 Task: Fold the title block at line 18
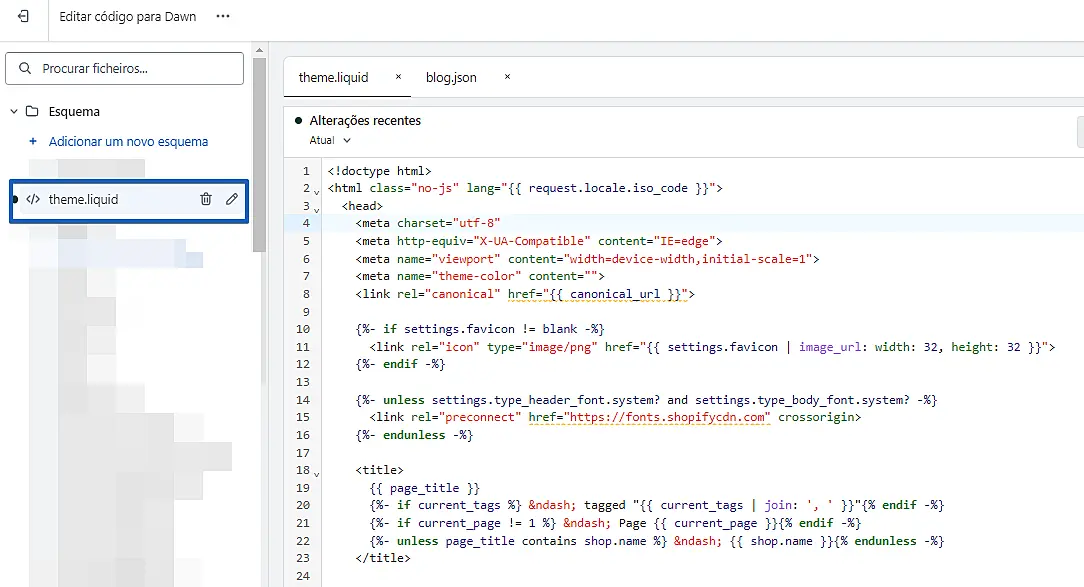click(x=317, y=473)
